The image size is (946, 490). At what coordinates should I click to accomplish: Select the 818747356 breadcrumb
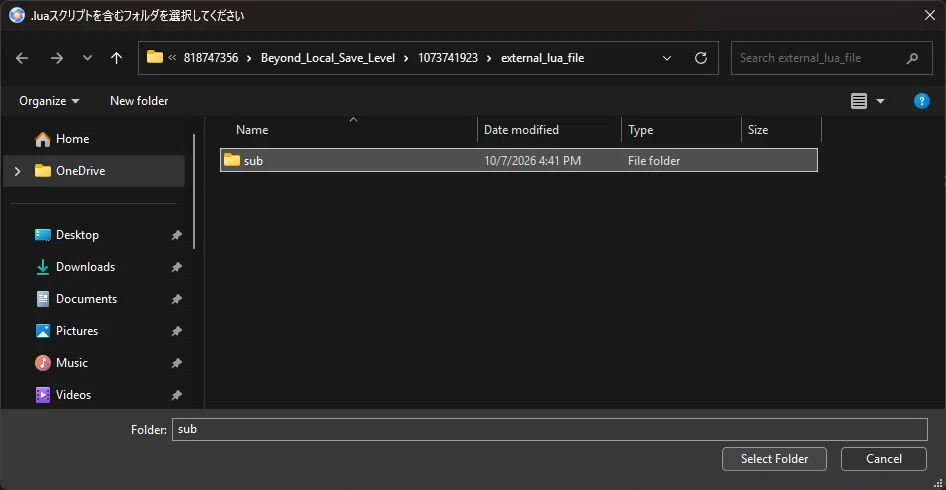point(211,58)
